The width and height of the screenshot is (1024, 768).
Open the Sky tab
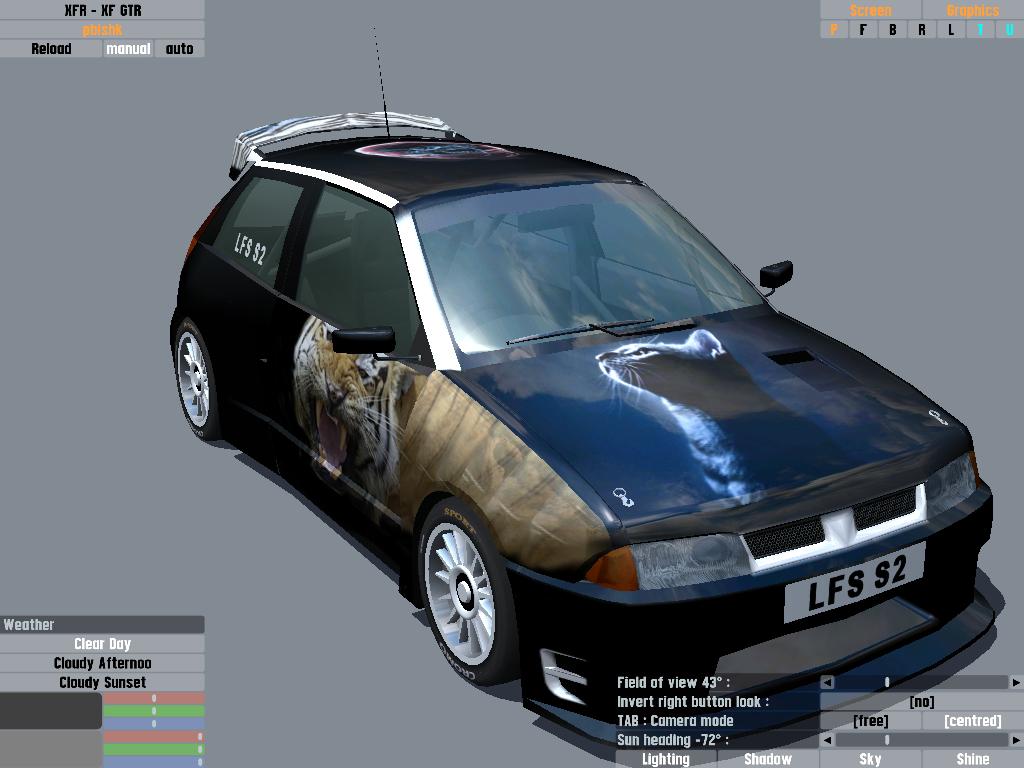(x=871, y=759)
